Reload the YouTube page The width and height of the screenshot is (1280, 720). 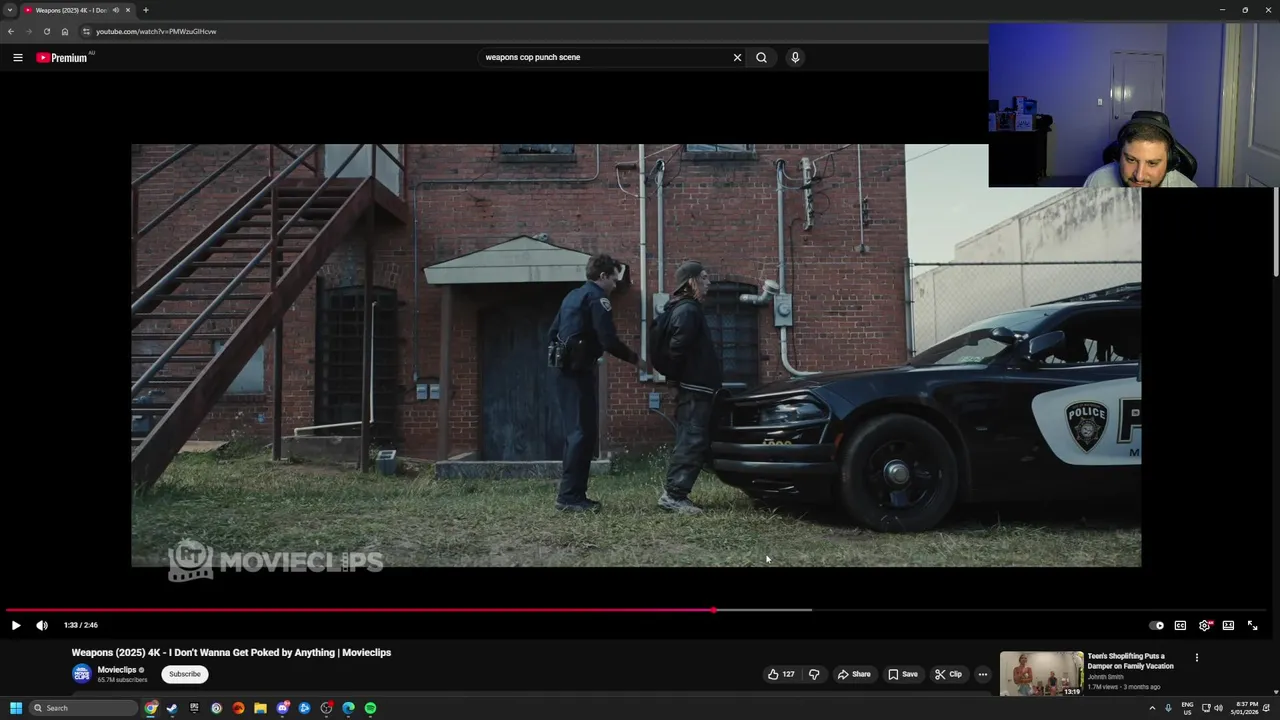[47, 31]
